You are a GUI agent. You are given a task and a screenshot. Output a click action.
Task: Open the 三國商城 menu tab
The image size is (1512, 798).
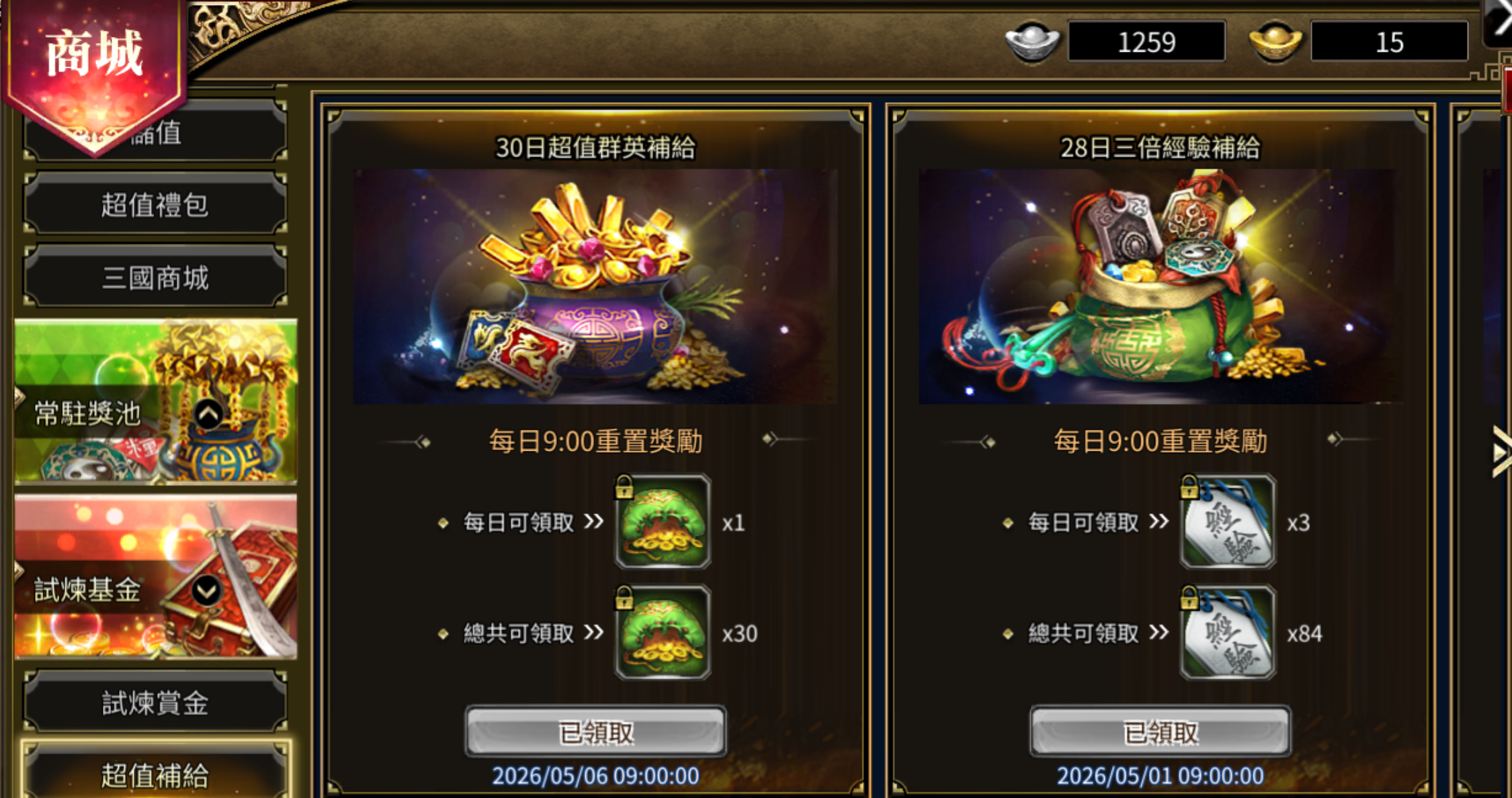coord(155,277)
